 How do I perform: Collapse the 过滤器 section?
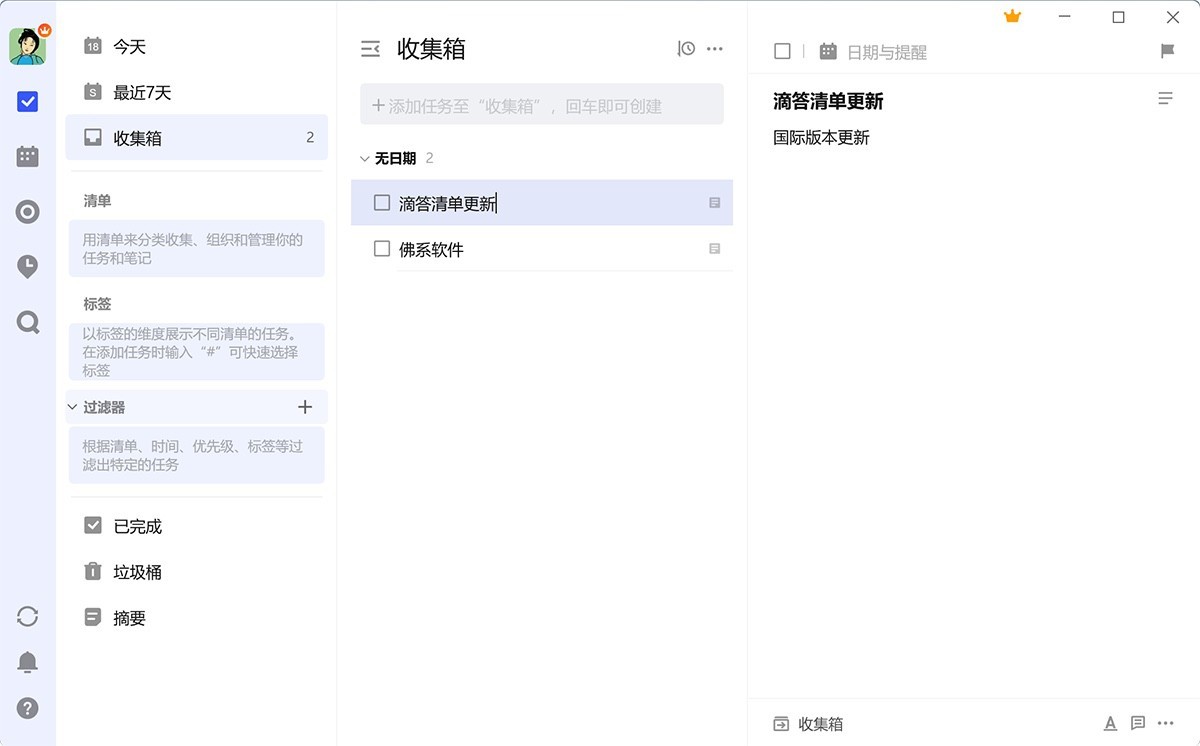point(71,407)
